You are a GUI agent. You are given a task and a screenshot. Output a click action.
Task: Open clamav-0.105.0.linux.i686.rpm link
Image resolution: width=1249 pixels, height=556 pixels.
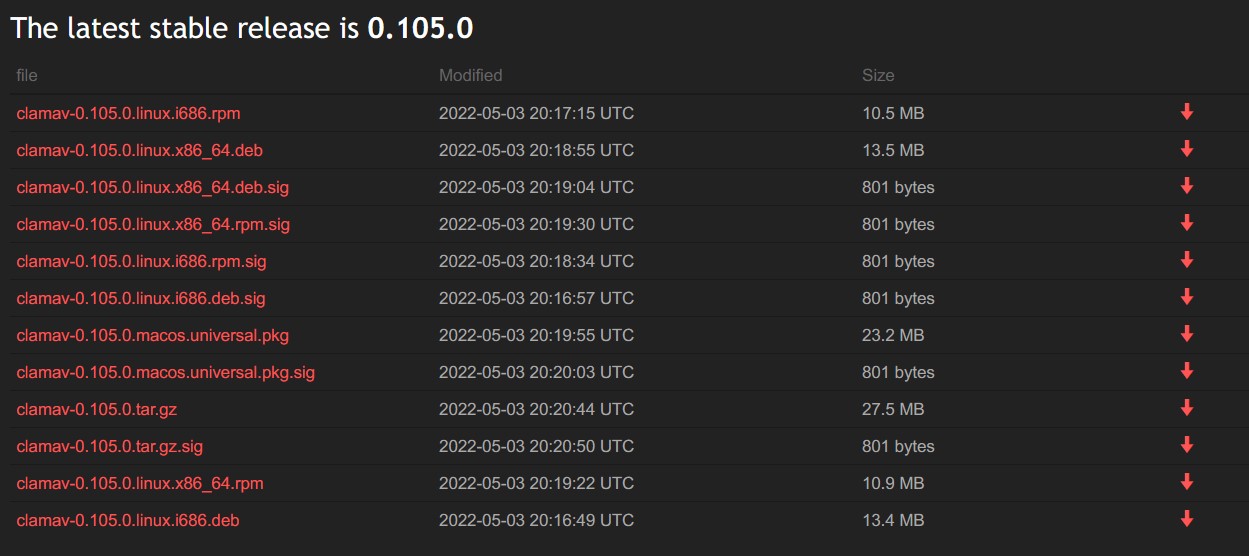pyautogui.click(x=128, y=113)
